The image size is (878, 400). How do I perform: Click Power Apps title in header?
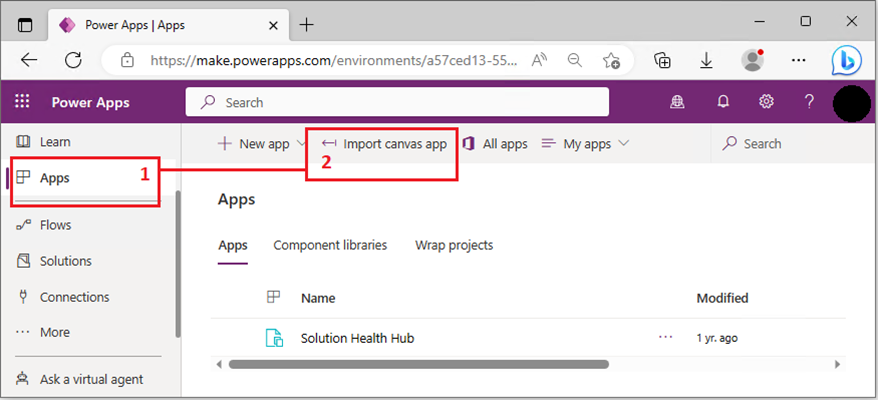(x=90, y=103)
